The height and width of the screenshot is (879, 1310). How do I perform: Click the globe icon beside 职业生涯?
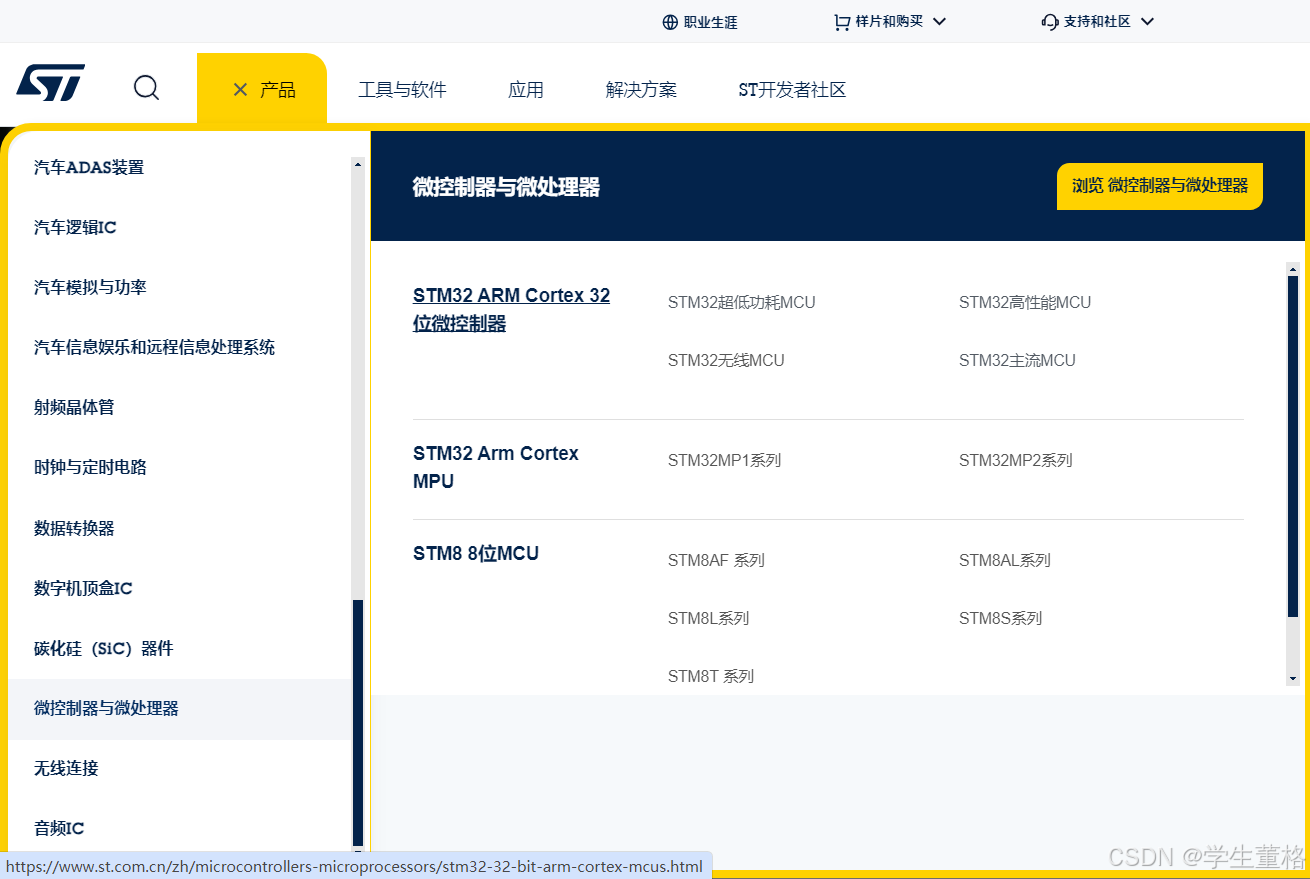(670, 22)
